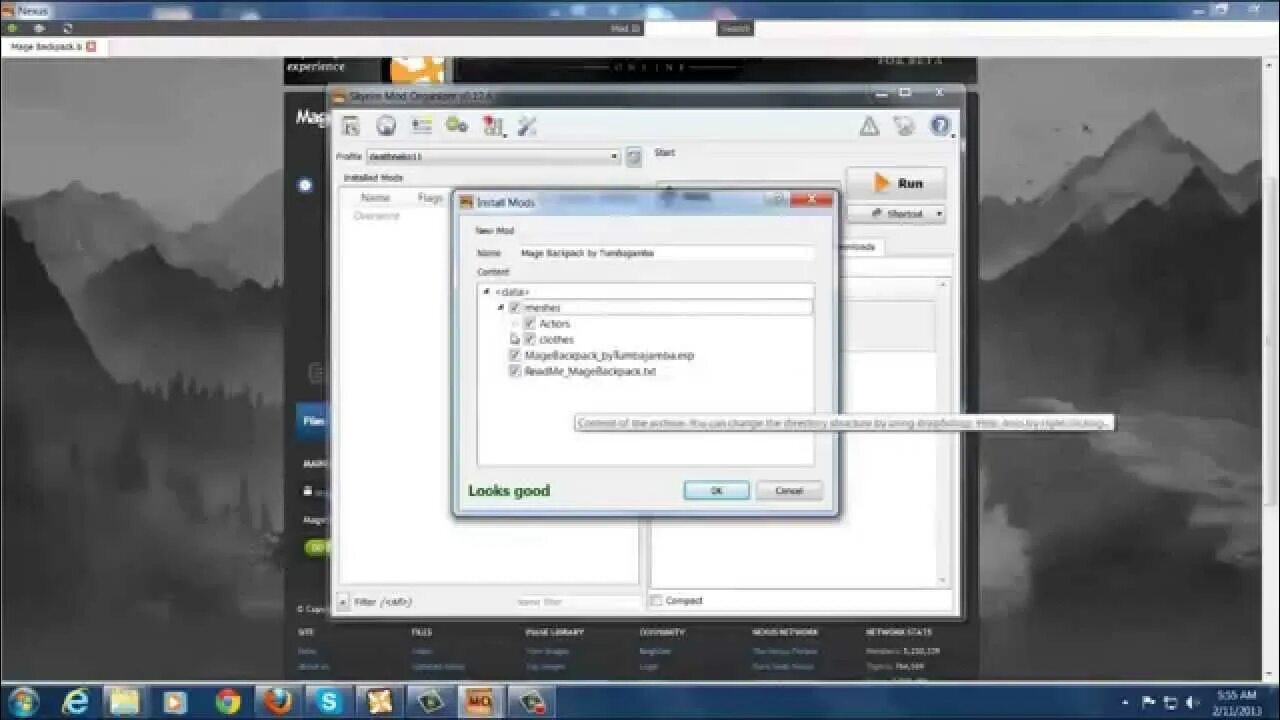Click the warning triangle problems icon

pos(869,126)
